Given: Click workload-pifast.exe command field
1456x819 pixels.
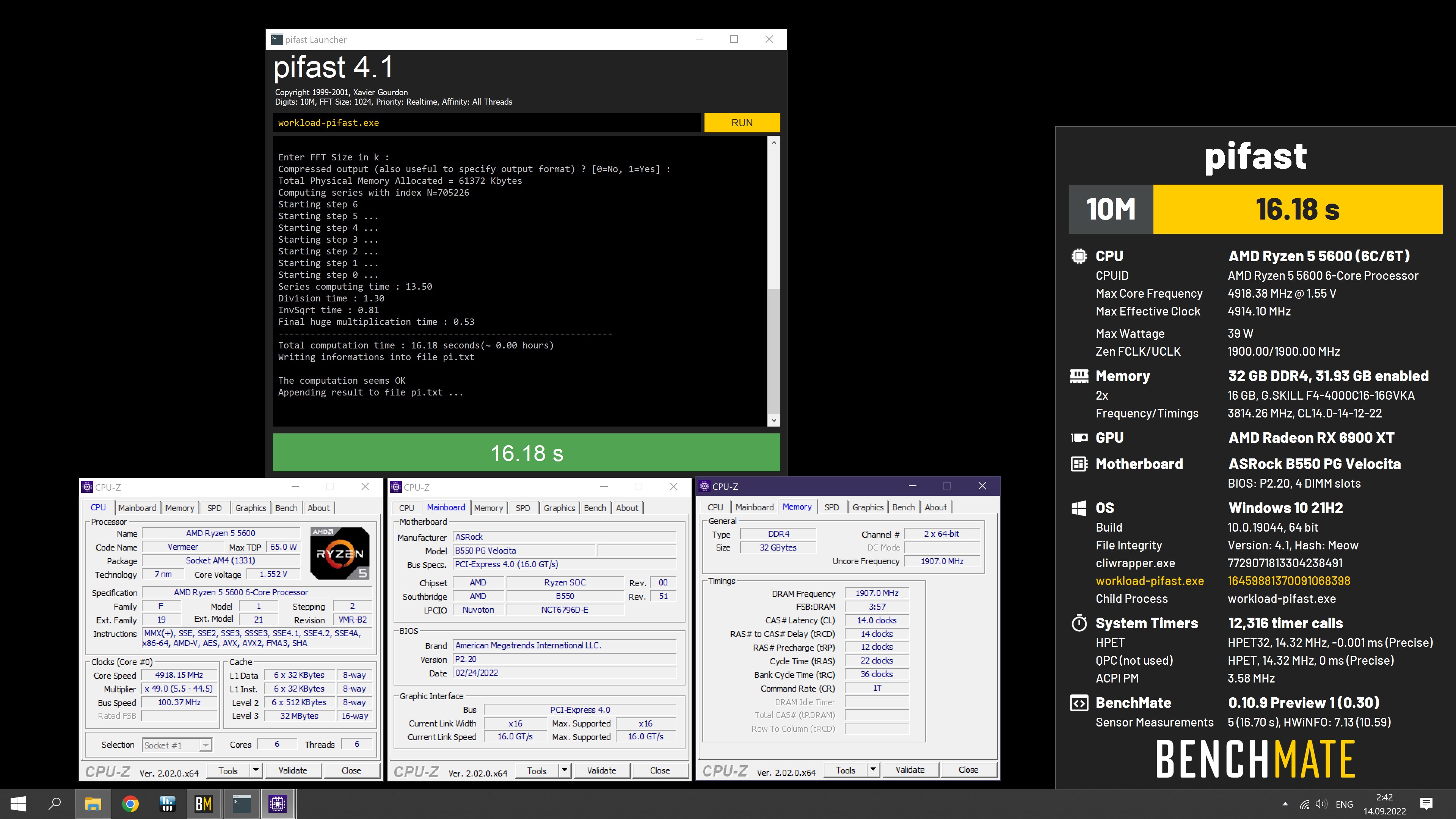Looking at the screenshot, I should coord(486,122).
